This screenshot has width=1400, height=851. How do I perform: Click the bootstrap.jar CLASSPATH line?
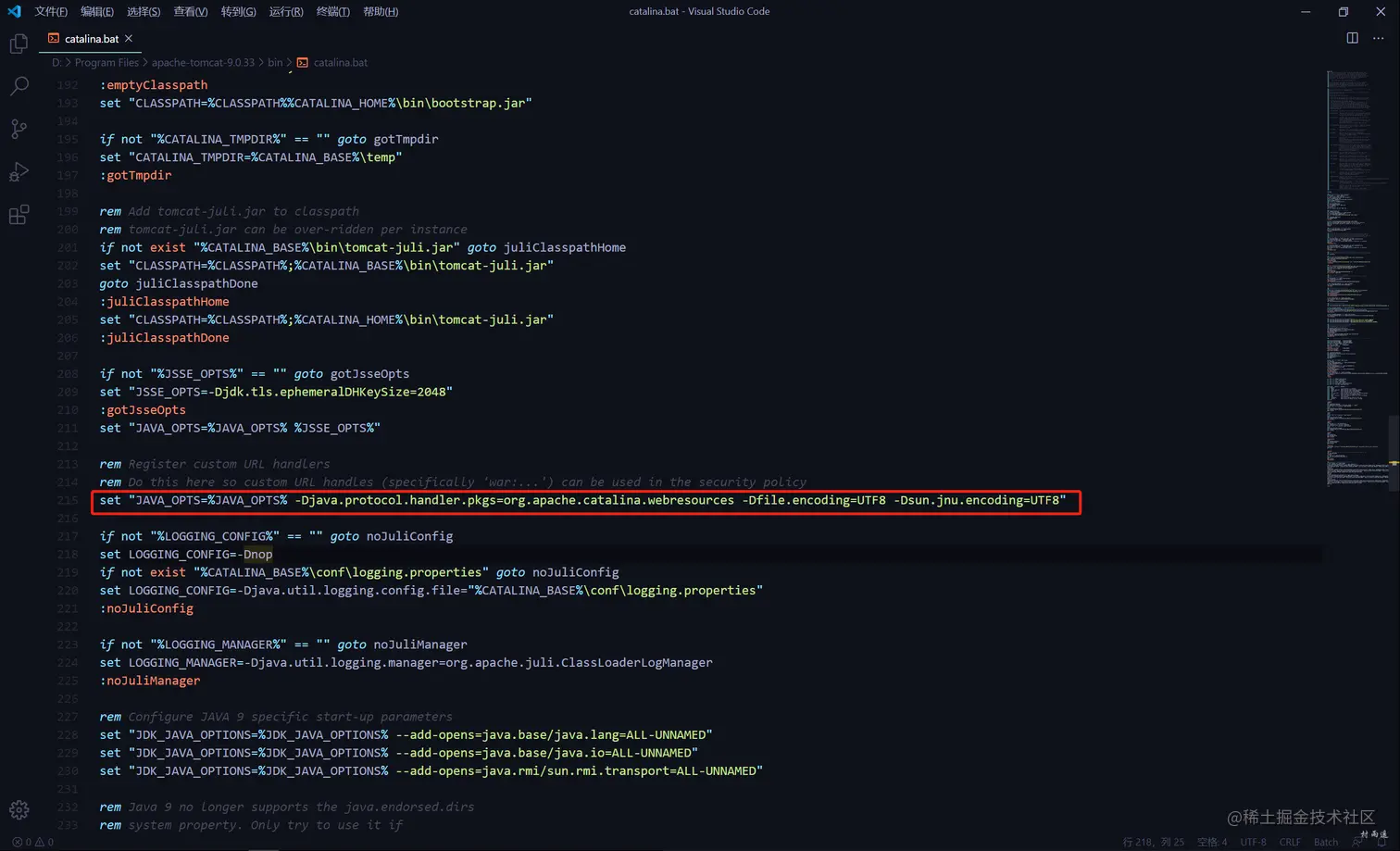coord(316,103)
